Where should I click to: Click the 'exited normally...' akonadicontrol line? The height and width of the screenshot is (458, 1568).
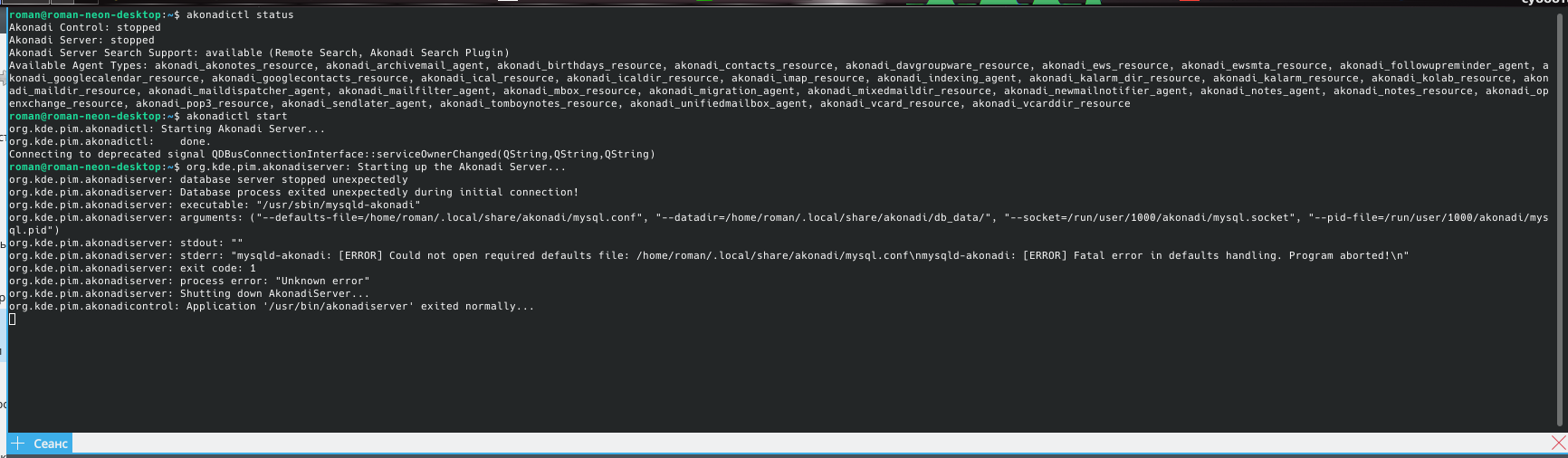(272, 307)
